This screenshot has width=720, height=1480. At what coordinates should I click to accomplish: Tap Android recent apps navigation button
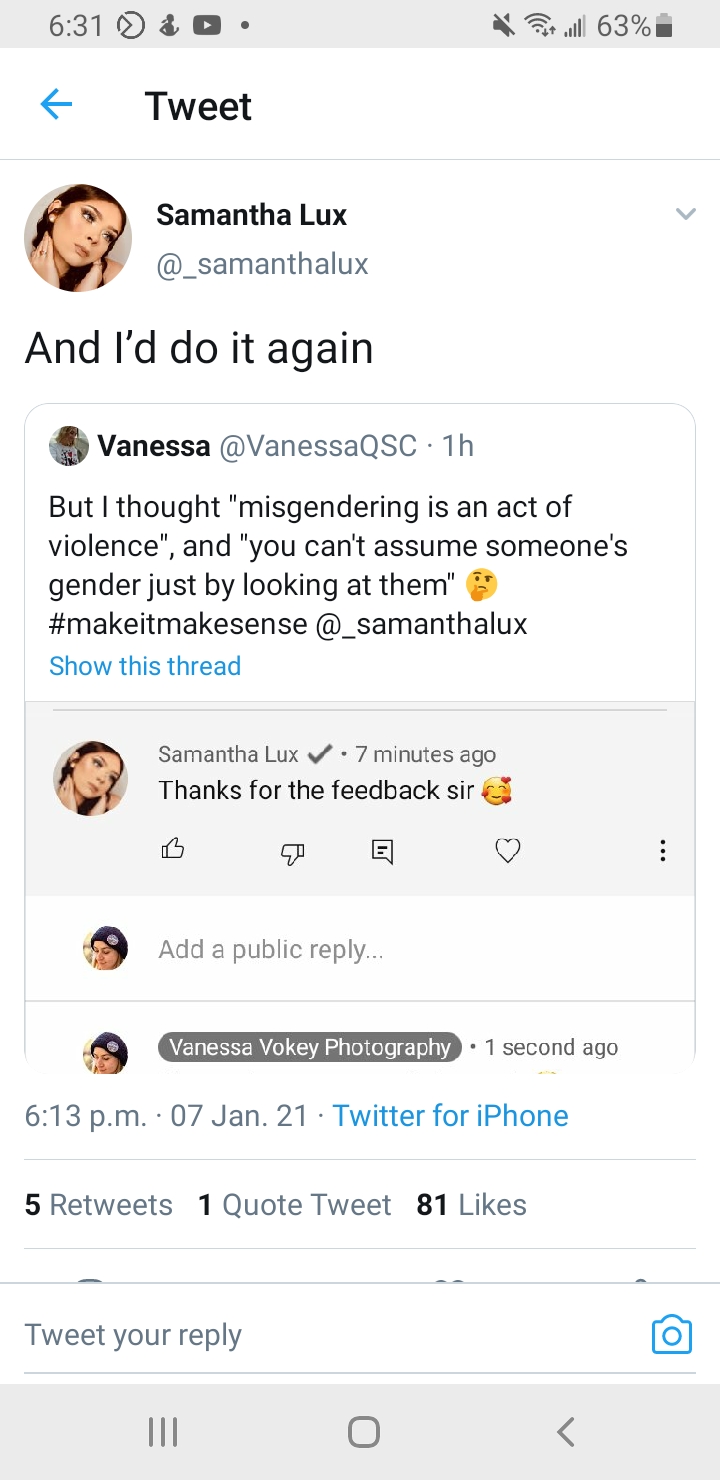click(162, 1432)
